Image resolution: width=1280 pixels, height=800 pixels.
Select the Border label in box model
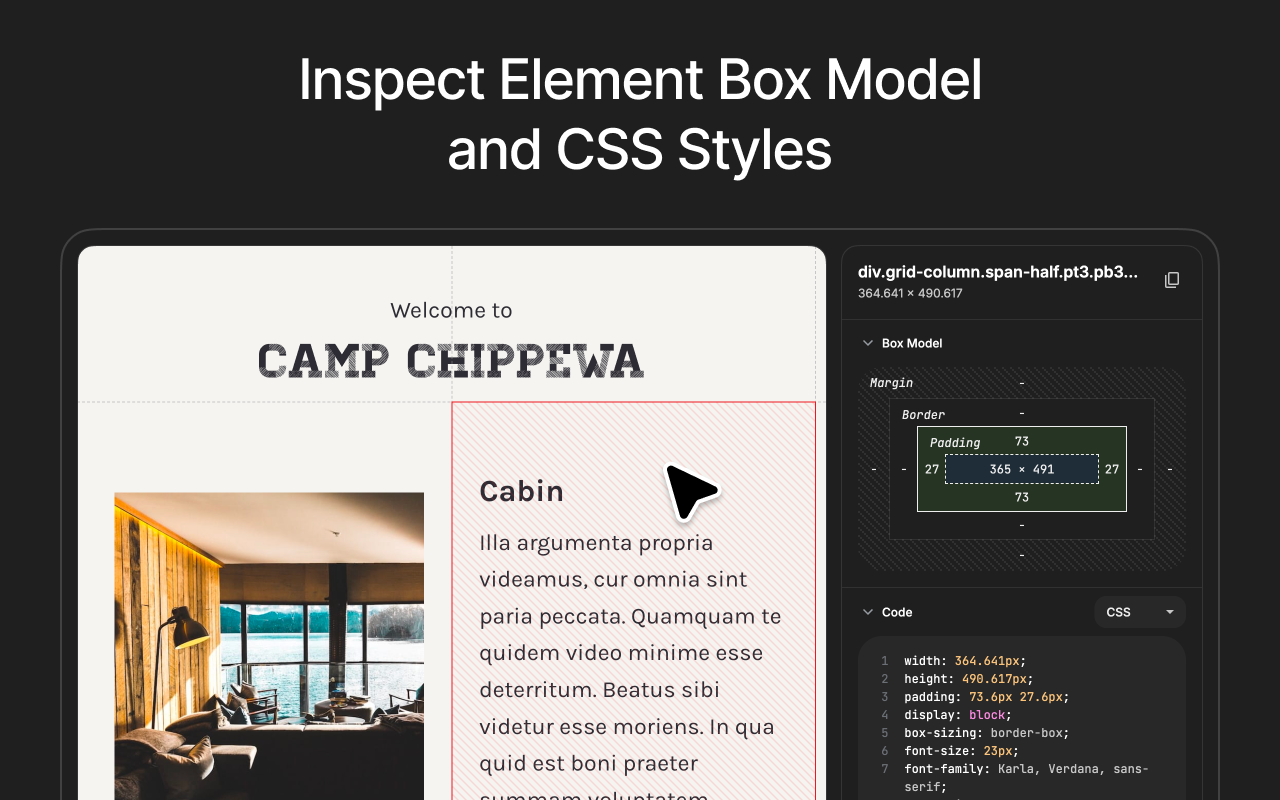pyautogui.click(x=923, y=415)
